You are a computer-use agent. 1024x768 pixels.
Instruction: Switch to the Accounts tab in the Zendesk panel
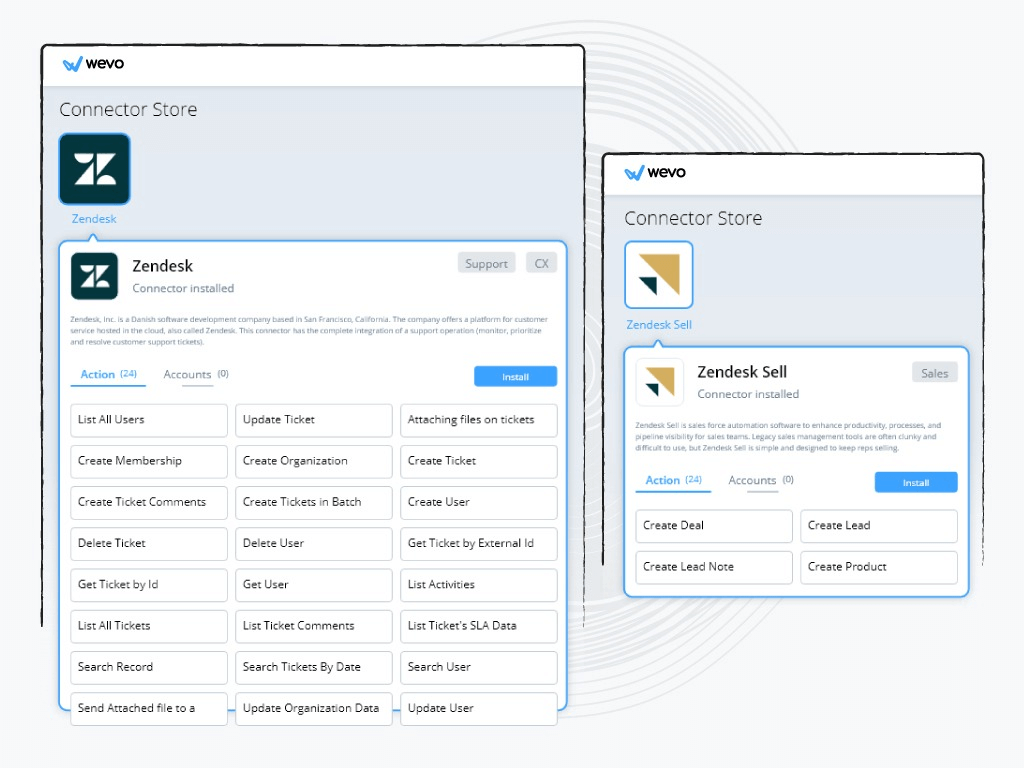tap(189, 374)
